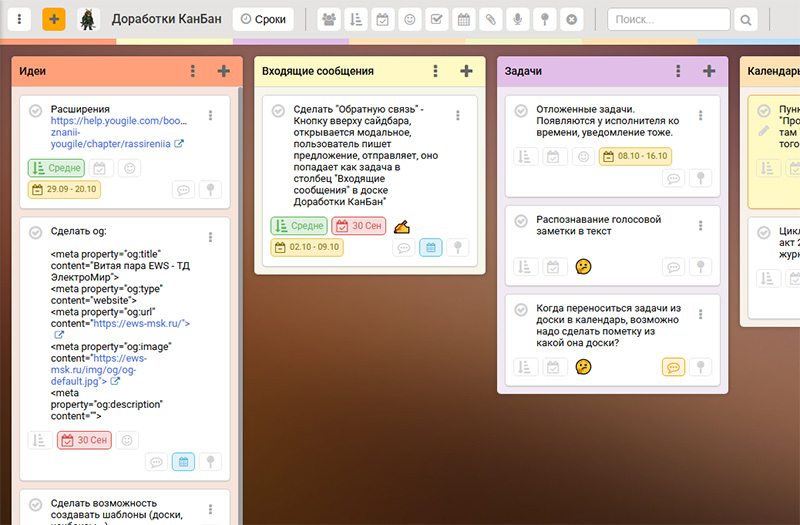Open the Входящие сообщения column options menu
This screenshot has width=800, height=525.
(436, 71)
